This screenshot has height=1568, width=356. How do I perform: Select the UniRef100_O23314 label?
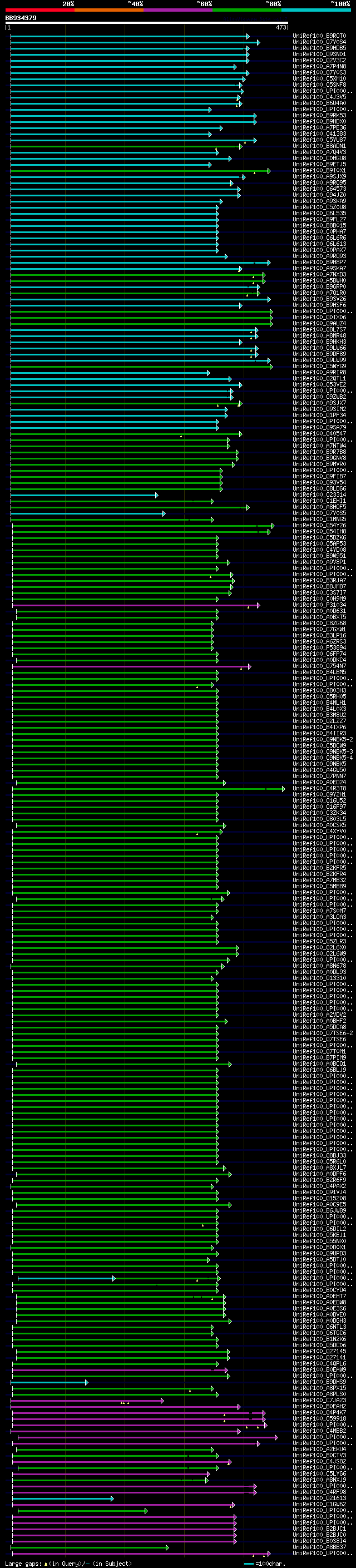[319, 495]
